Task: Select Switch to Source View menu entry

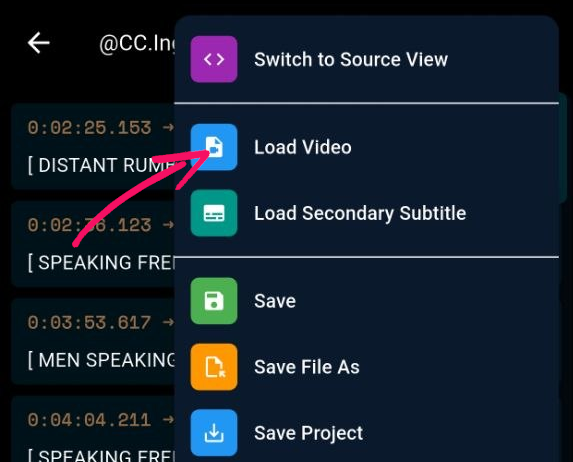Action: tap(367, 59)
